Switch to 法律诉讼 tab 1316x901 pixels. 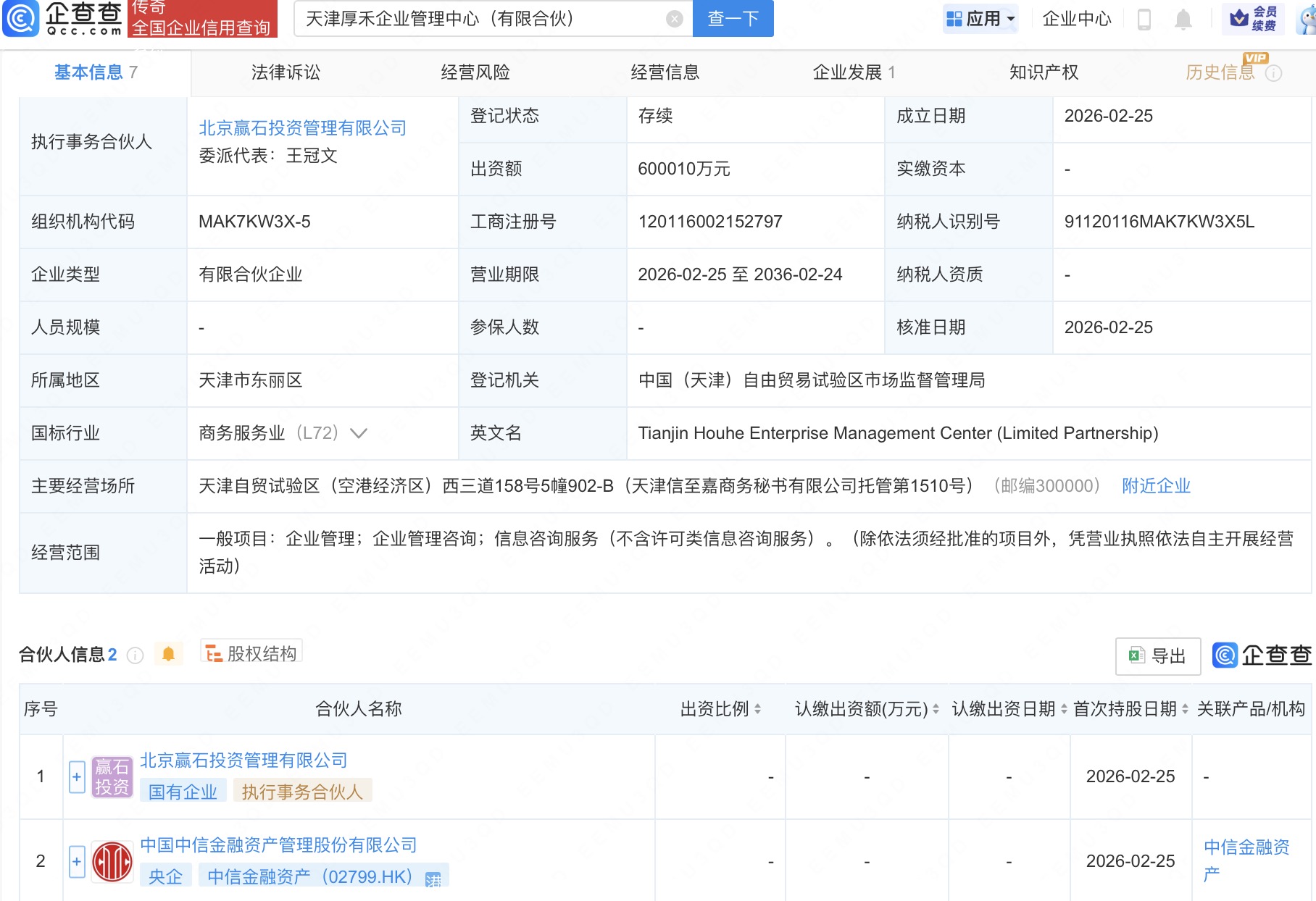pos(286,72)
